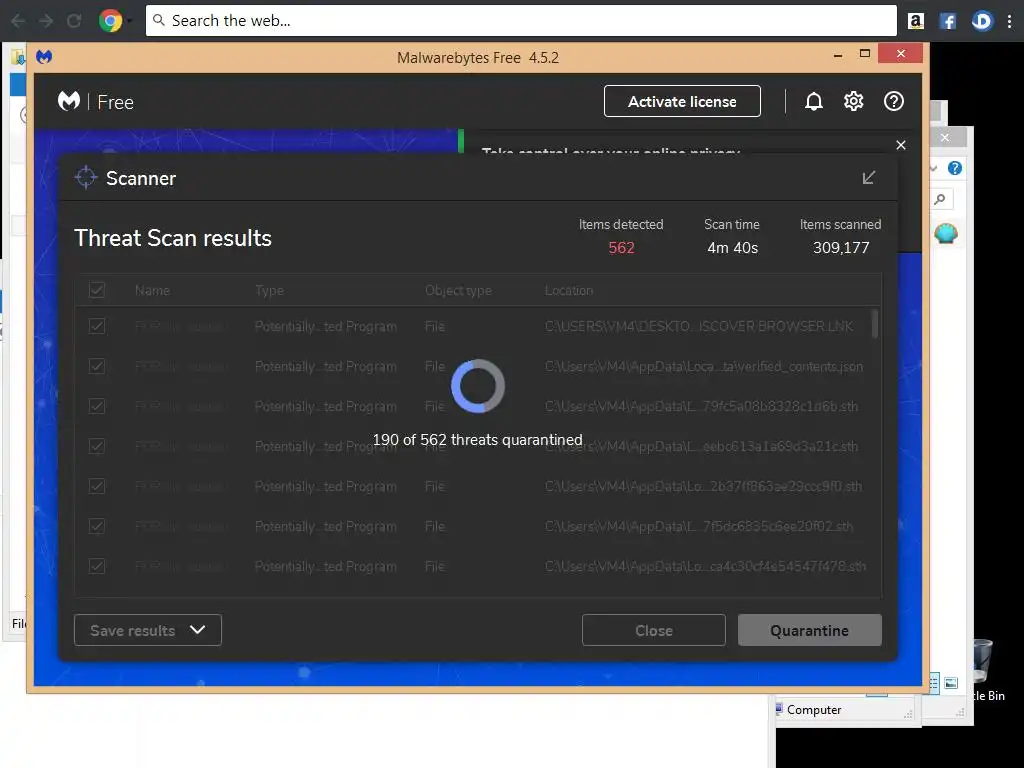Uncheck the DISCOVER BROWSER.LNK threat row
The width and height of the screenshot is (1024, 768).
coord(97,326)
